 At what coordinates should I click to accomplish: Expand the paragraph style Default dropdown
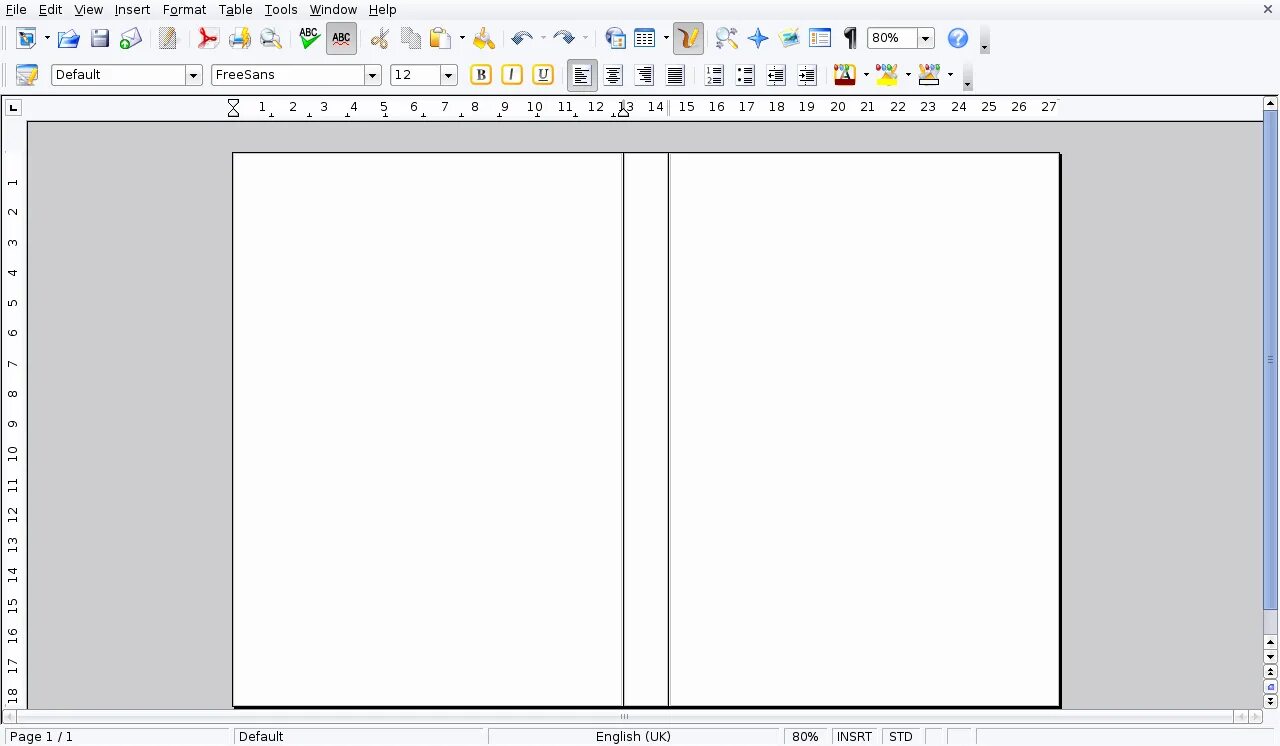point(194,75)
